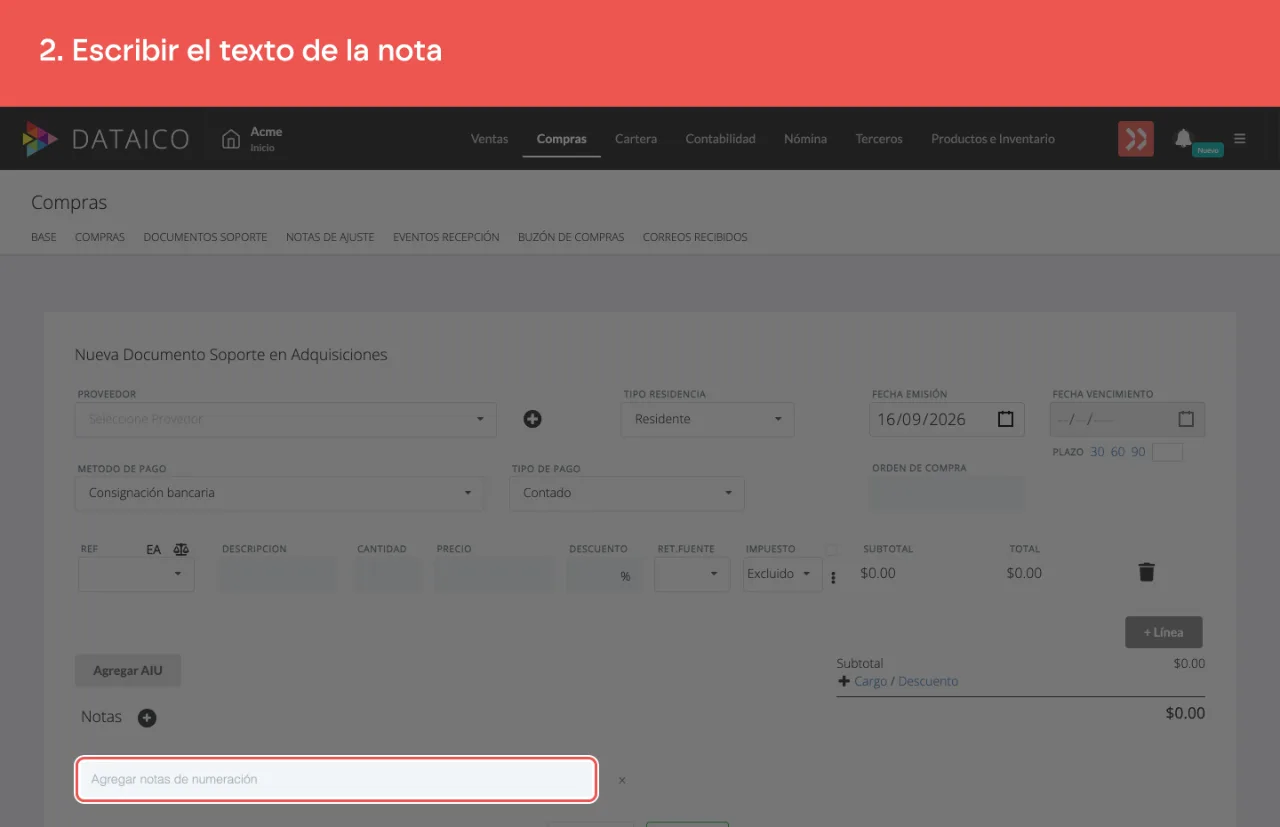This screenshot has width=1280, height=827.
Task: Click the Dataico logo
Action: pos(105,139)
